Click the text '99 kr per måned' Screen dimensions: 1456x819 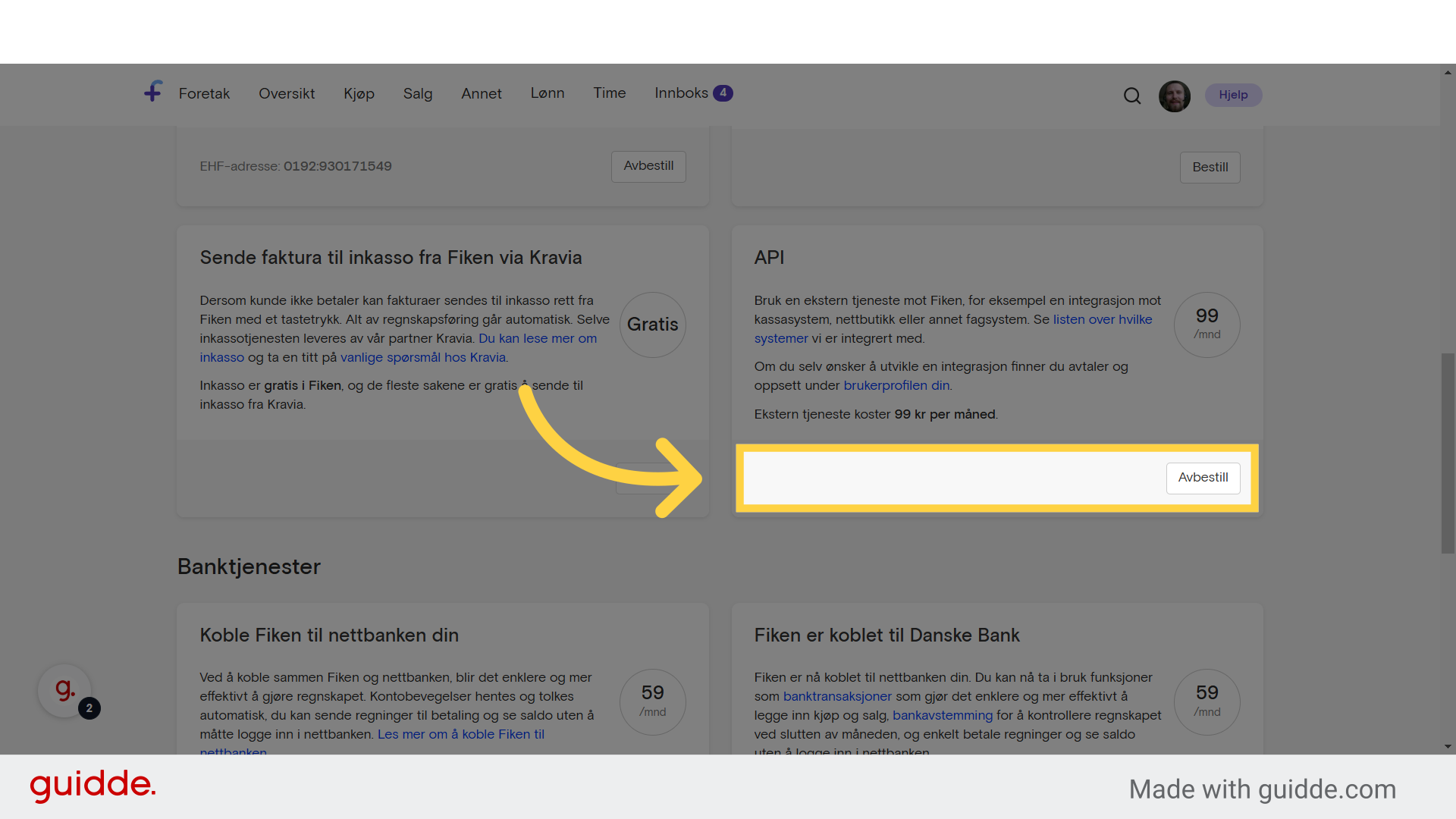pyautogui.click(x=945, y=414)
